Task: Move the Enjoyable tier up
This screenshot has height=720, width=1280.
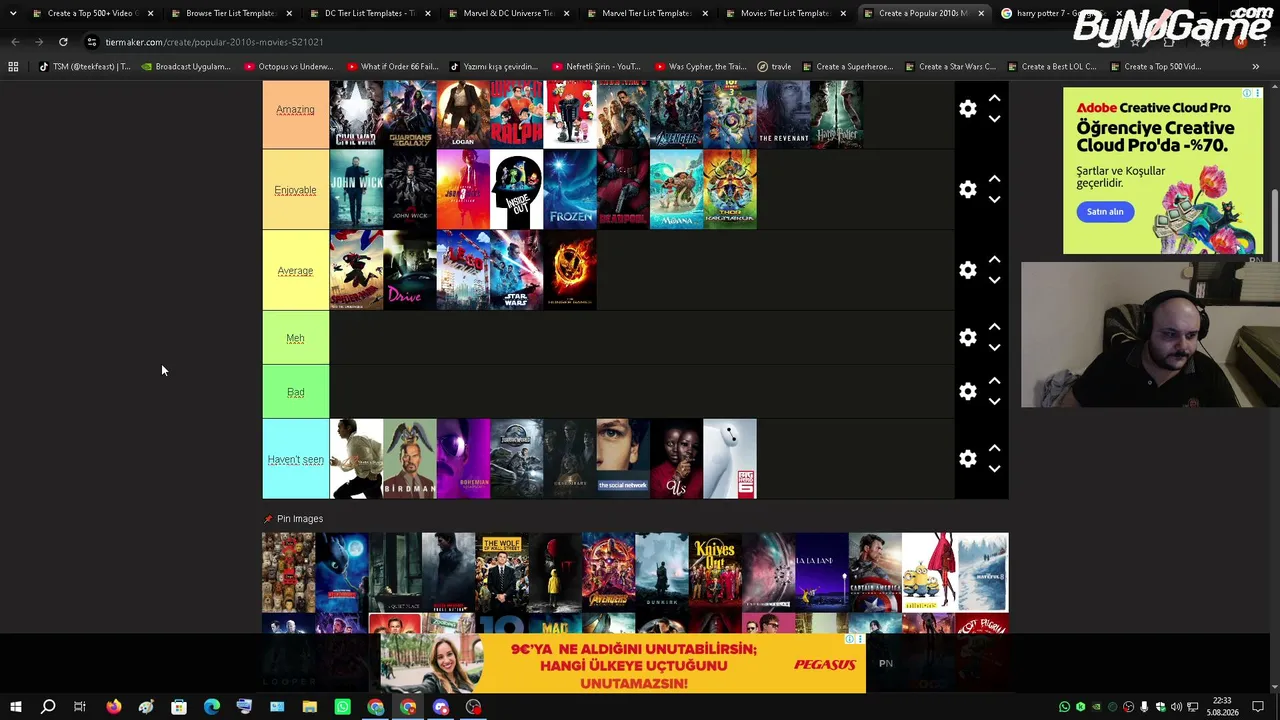Action: point(994,179)
